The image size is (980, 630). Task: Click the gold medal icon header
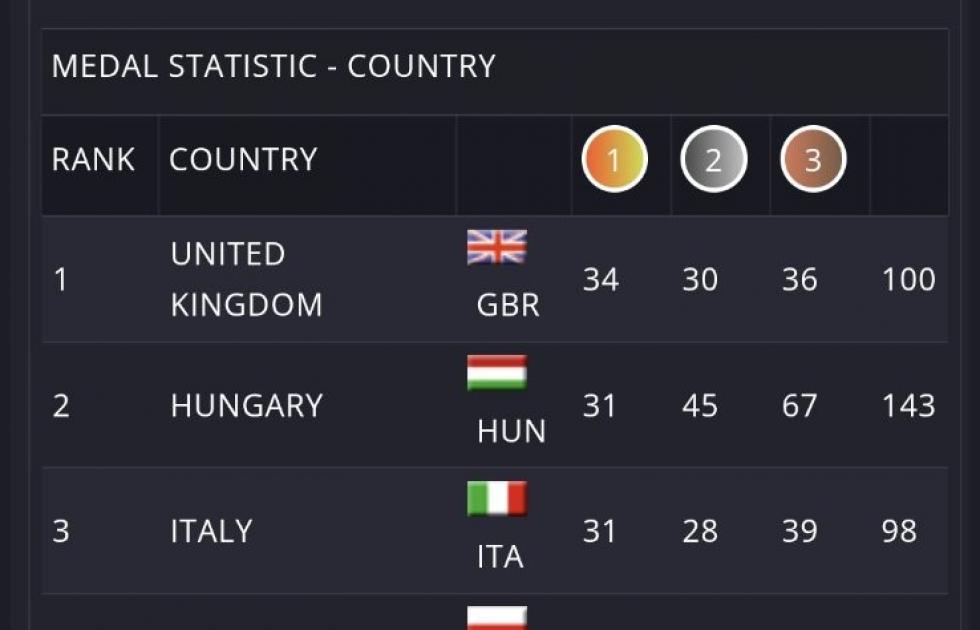pos(615,160)
